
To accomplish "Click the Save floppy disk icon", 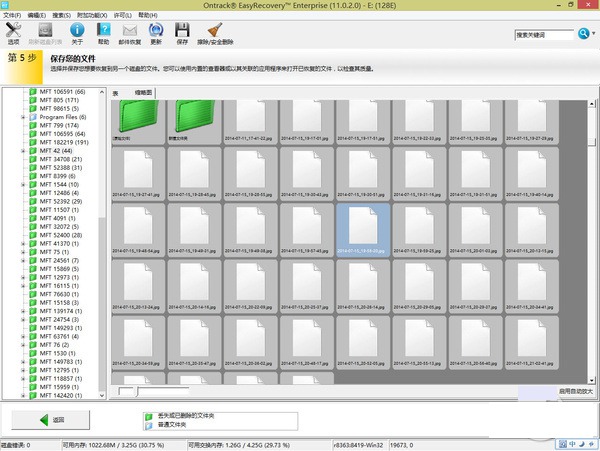I will pyautogui.click(x=182, y=30).
